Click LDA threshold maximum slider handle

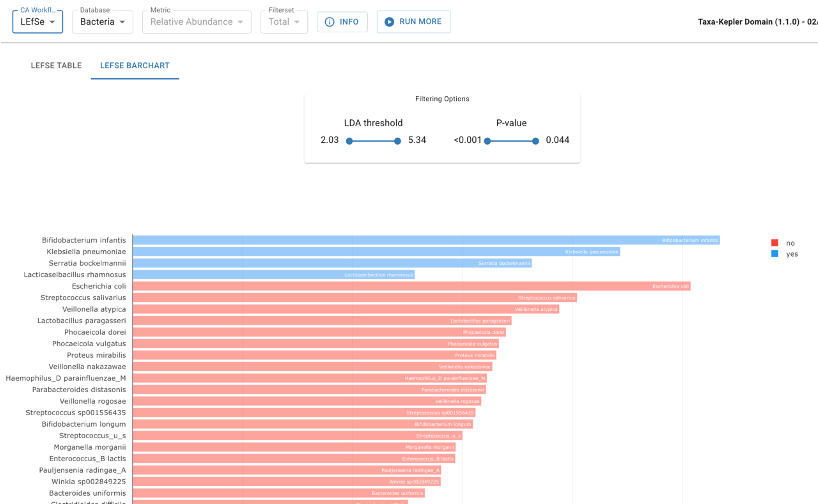397,141
